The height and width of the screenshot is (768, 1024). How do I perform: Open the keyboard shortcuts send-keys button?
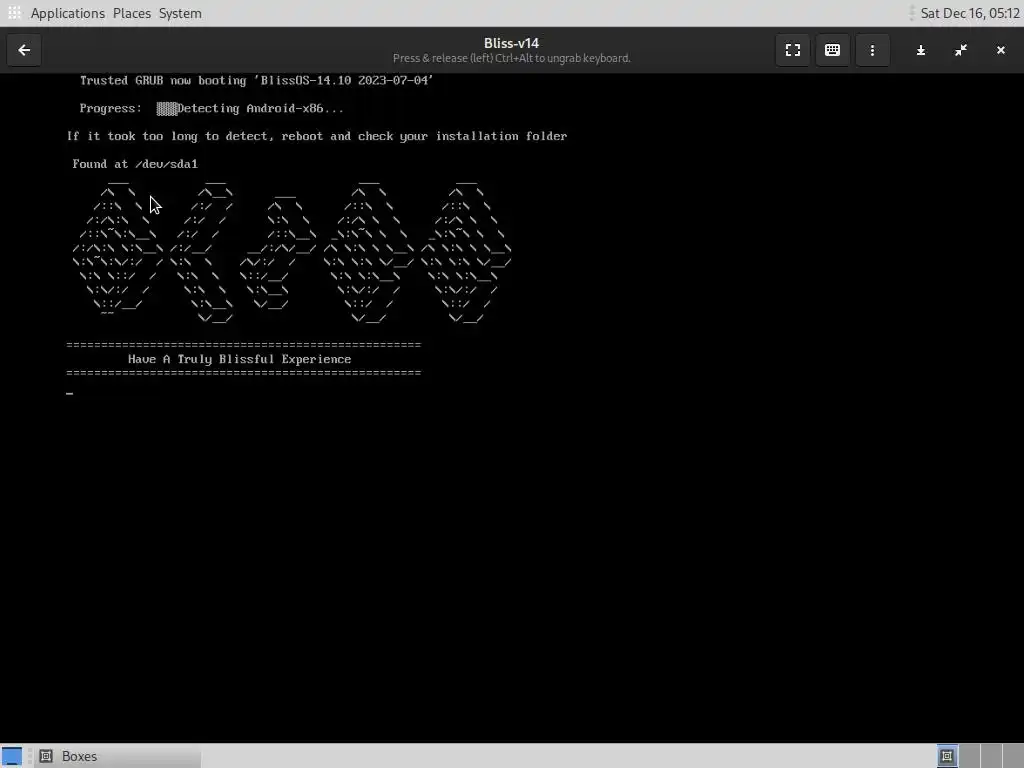point(832,50)
